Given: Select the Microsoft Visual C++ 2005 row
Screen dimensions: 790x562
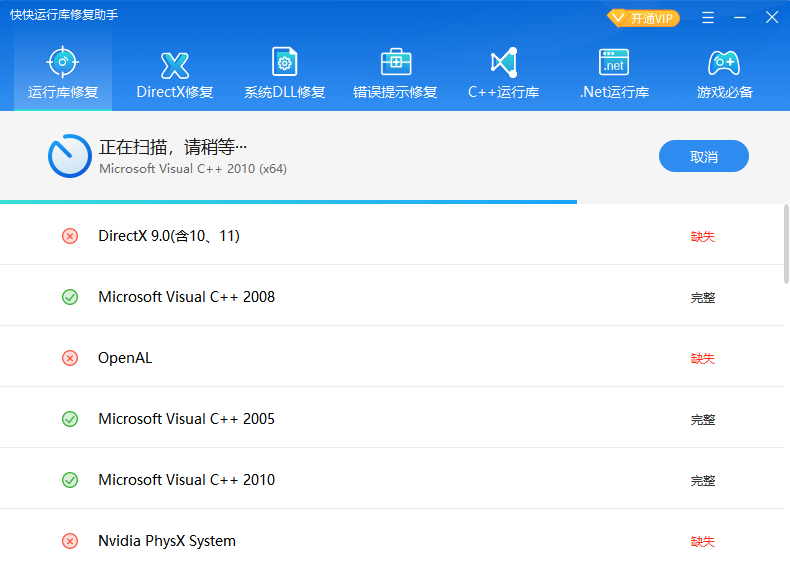Looking at the screenshot, I should tap(186, 419).
